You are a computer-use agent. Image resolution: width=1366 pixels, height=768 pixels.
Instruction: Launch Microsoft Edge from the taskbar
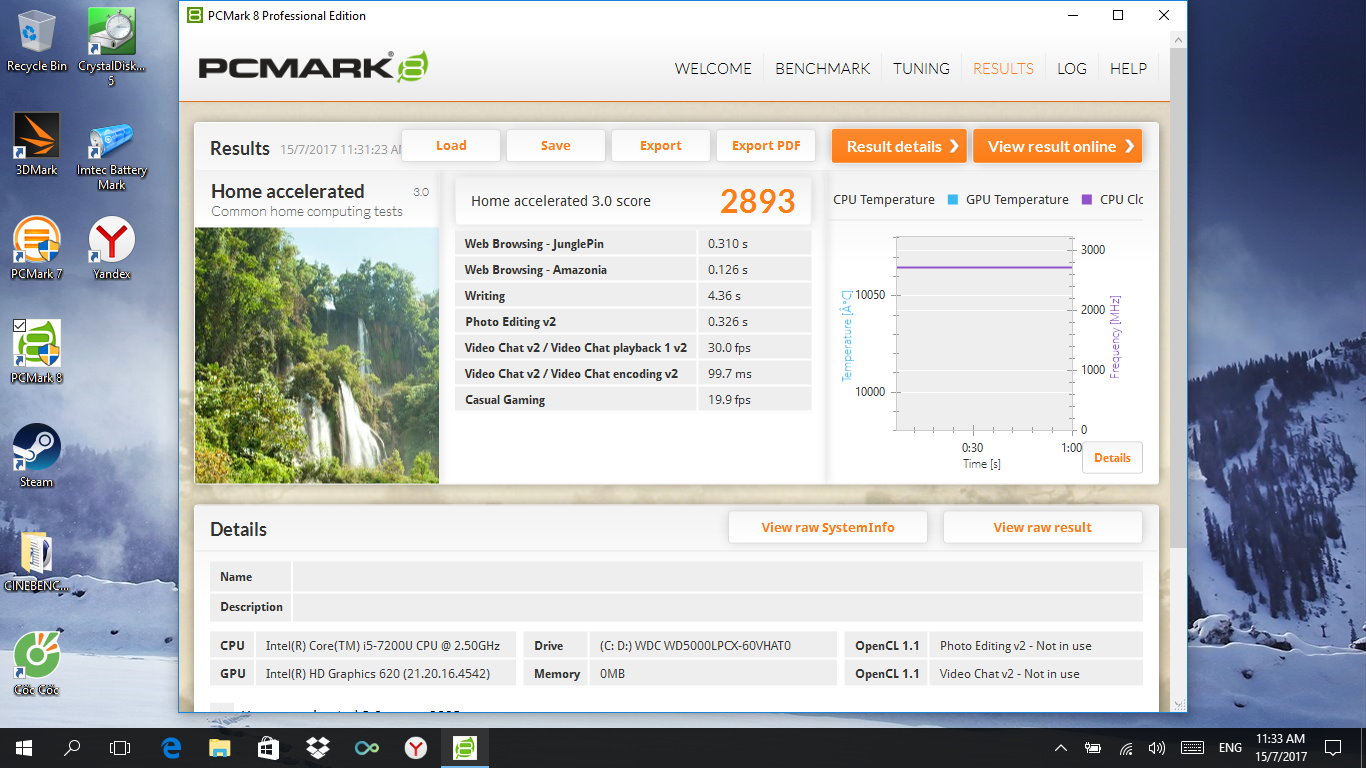[x=171, y=748]
